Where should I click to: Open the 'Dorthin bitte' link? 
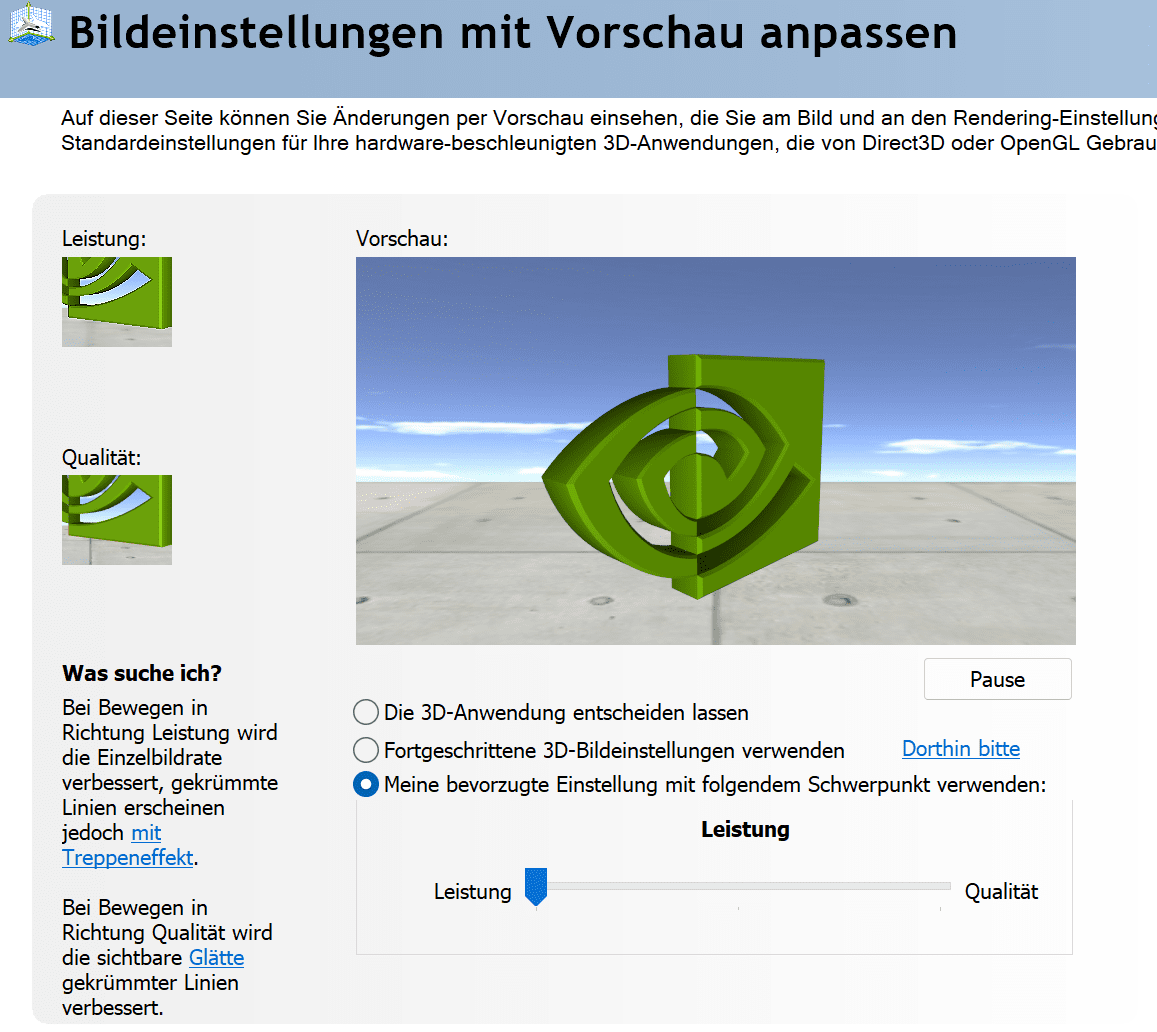pos(961,749)
